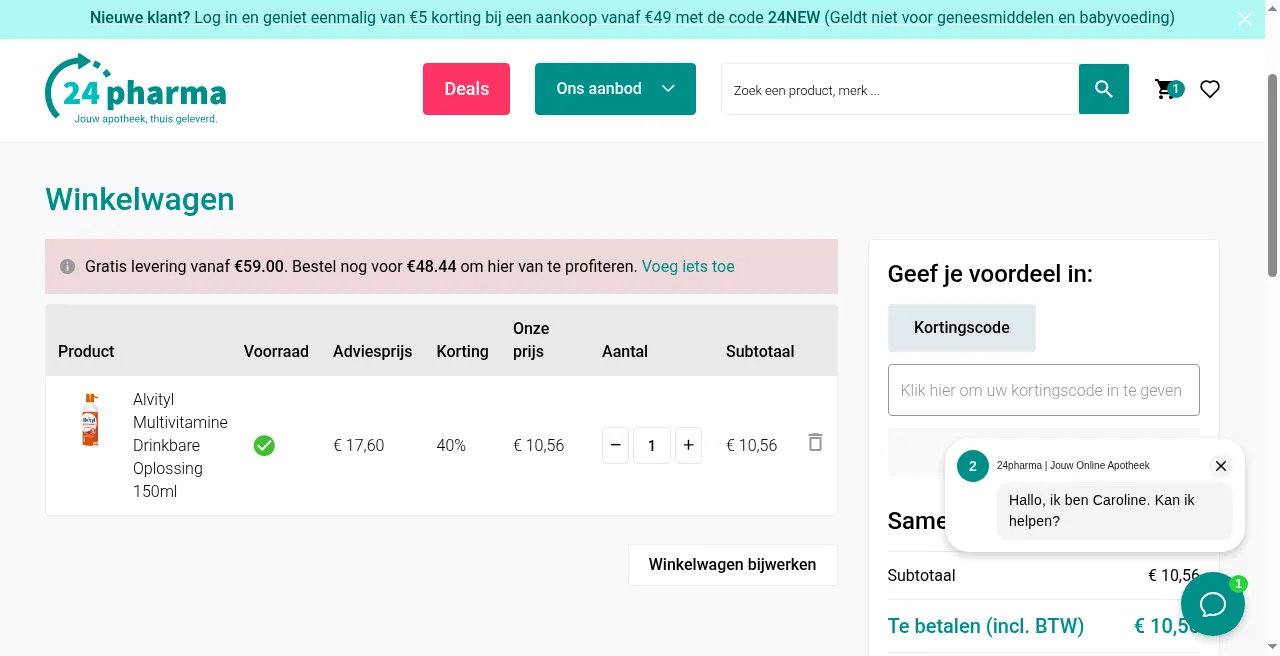
Task: Click the Subtotaal column header
Action: [x=760, y=351]
